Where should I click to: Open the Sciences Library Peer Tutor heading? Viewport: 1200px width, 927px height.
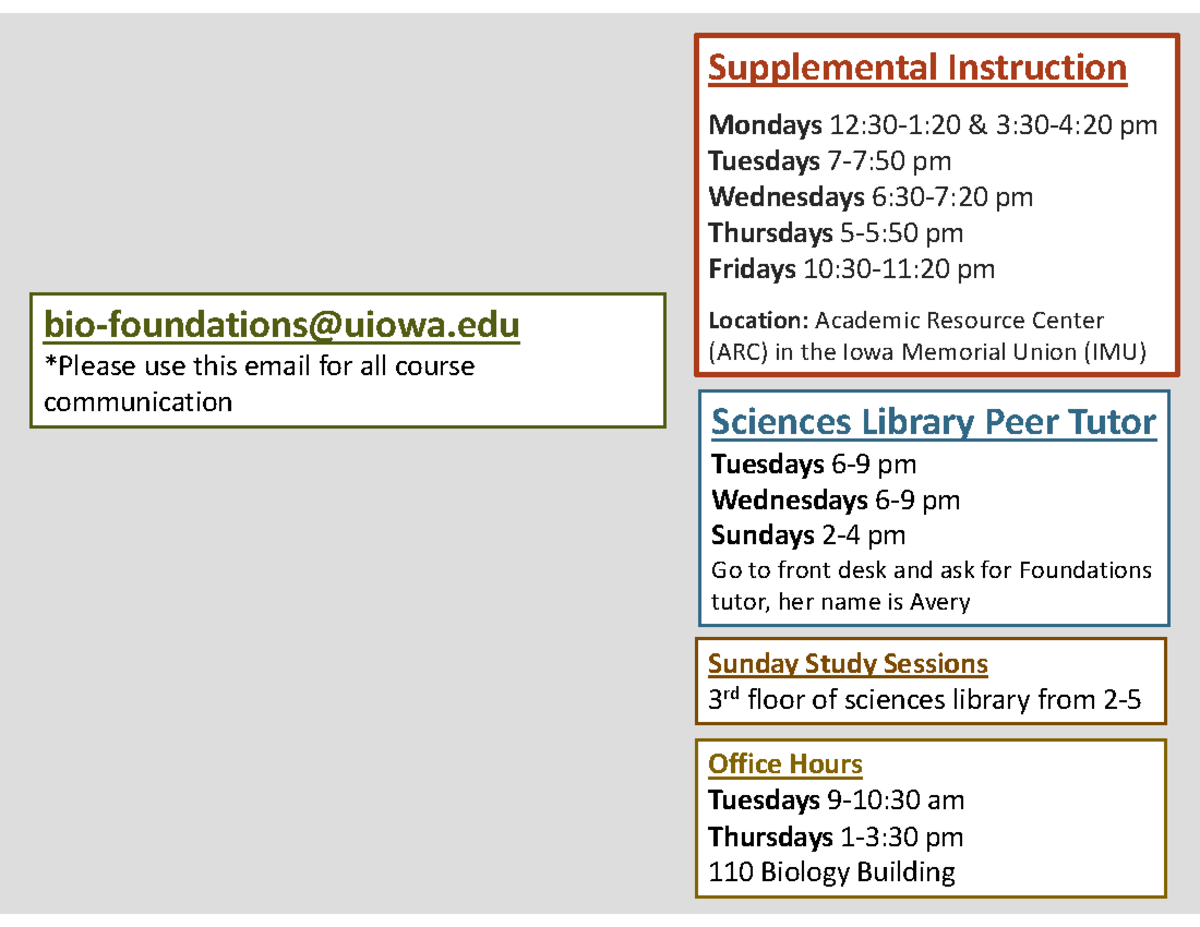pos(933,422)
